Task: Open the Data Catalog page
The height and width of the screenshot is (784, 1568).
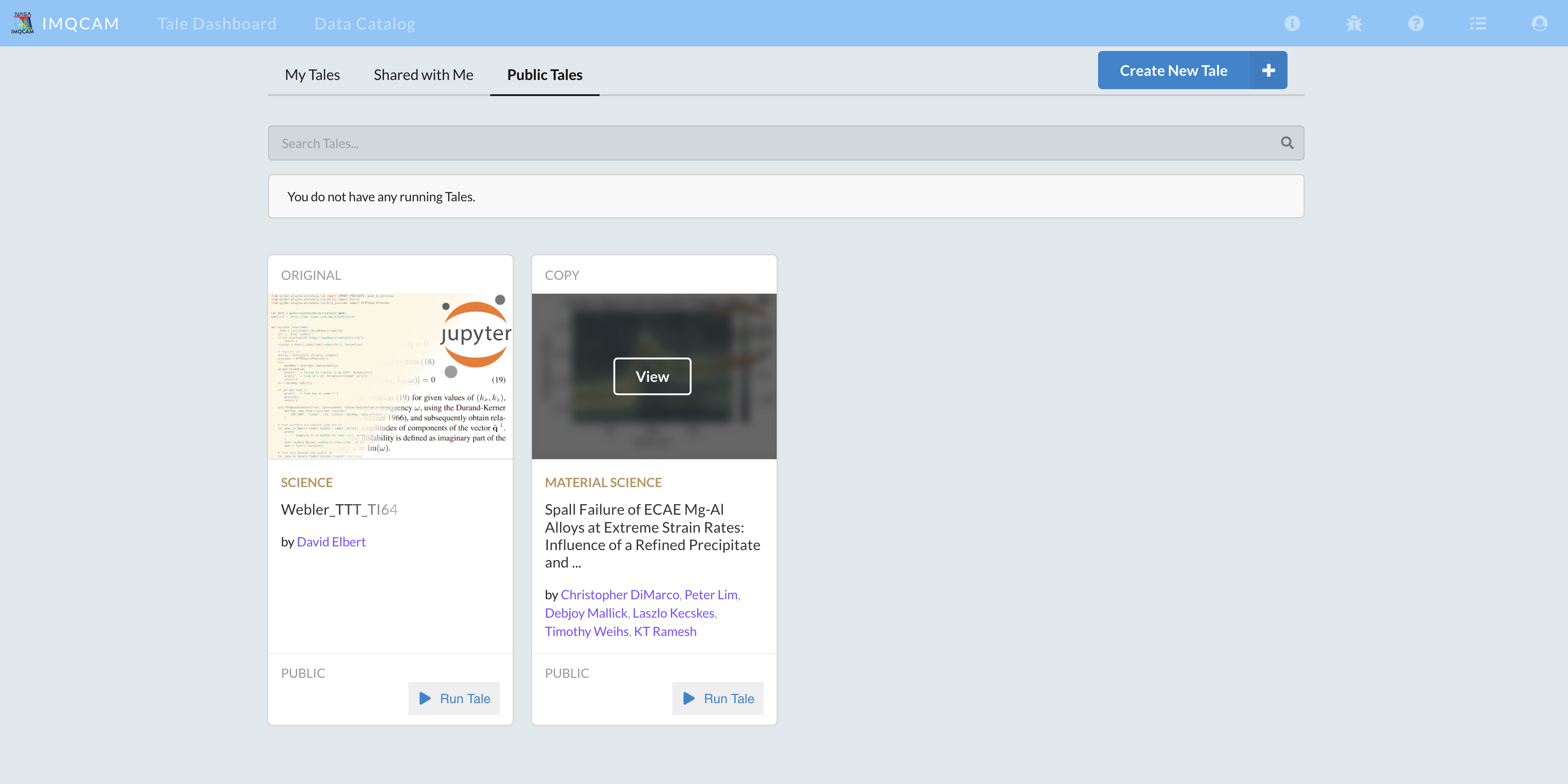Action: click(x=365, y=24)
